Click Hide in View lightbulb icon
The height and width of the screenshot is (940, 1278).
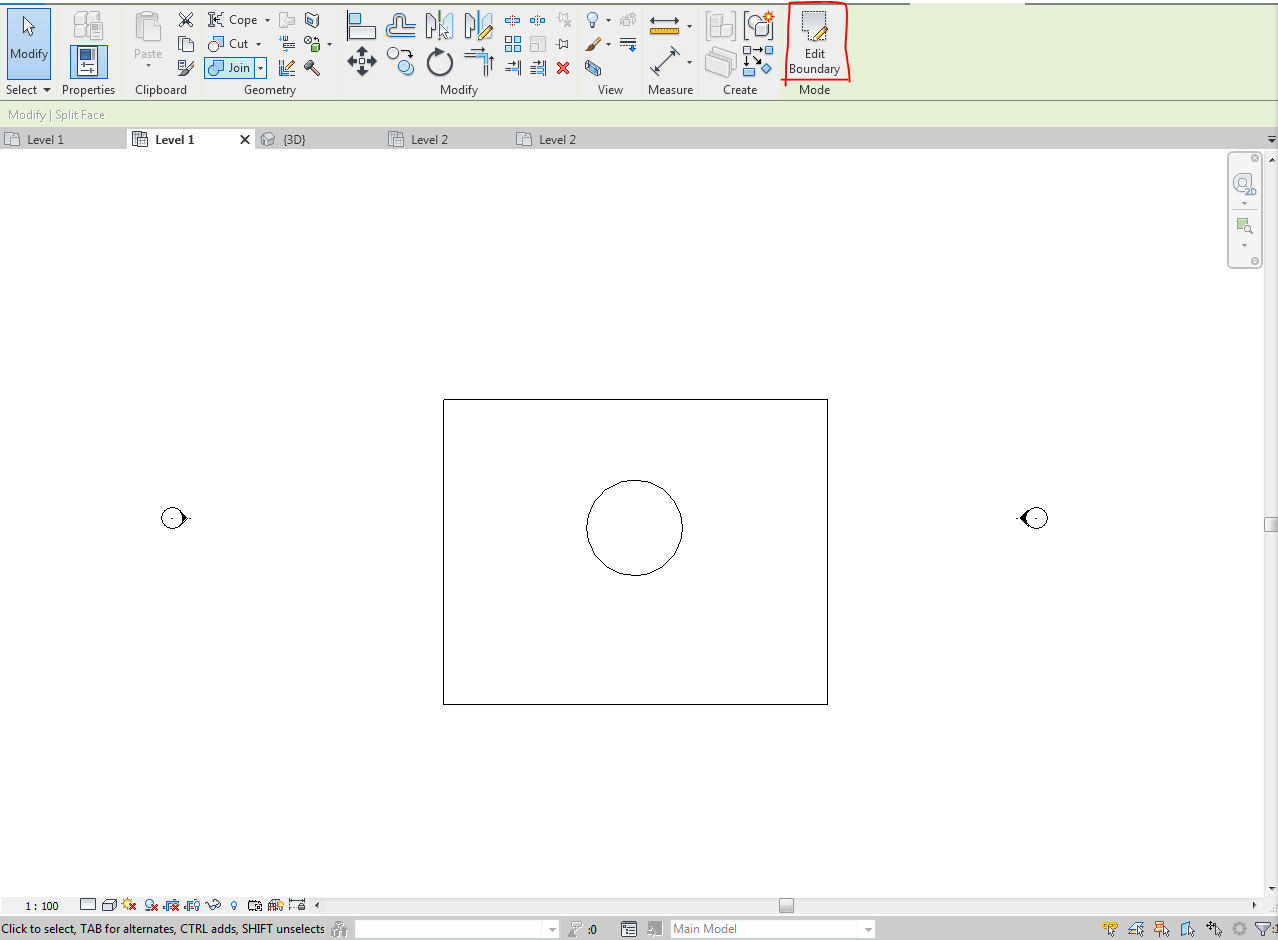pyautogui.click(x=593, y=20)
